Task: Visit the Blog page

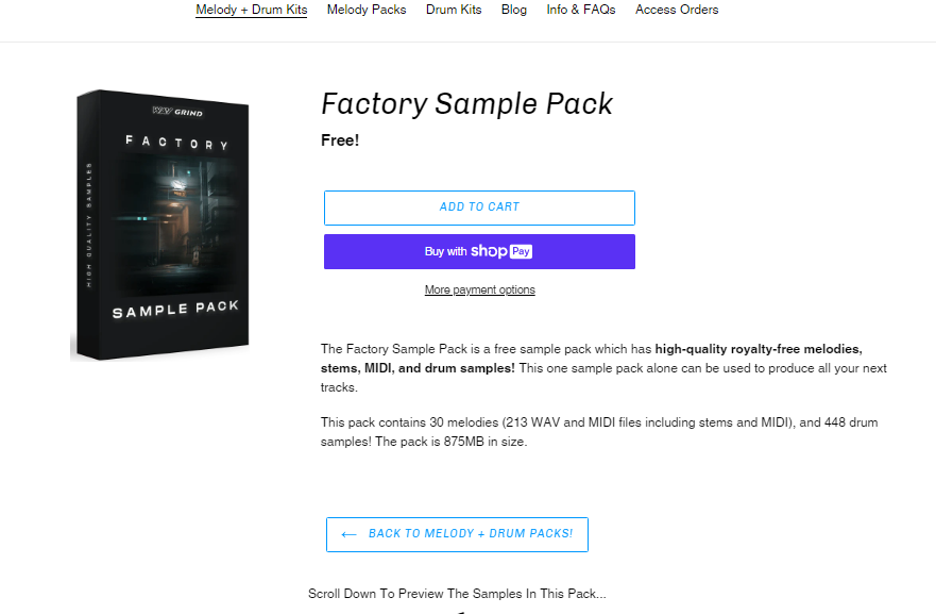Action: point(514,10)
